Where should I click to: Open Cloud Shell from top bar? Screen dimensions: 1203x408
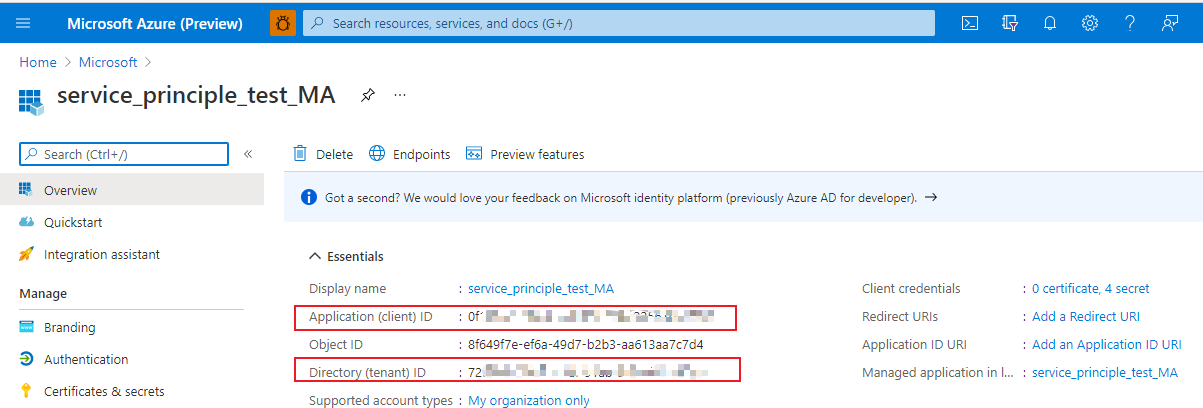[969, 23]
